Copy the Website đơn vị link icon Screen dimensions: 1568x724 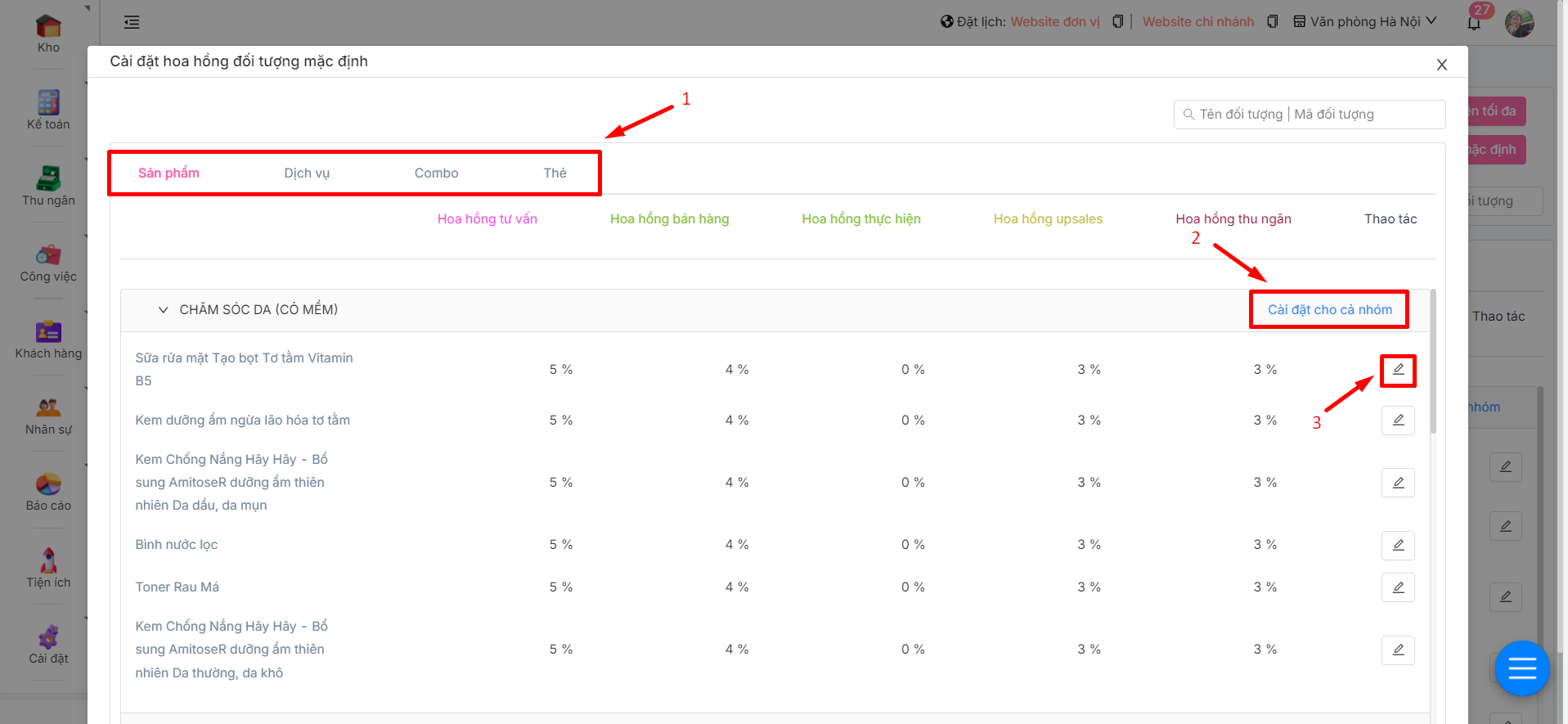(x=1117, y=22)
